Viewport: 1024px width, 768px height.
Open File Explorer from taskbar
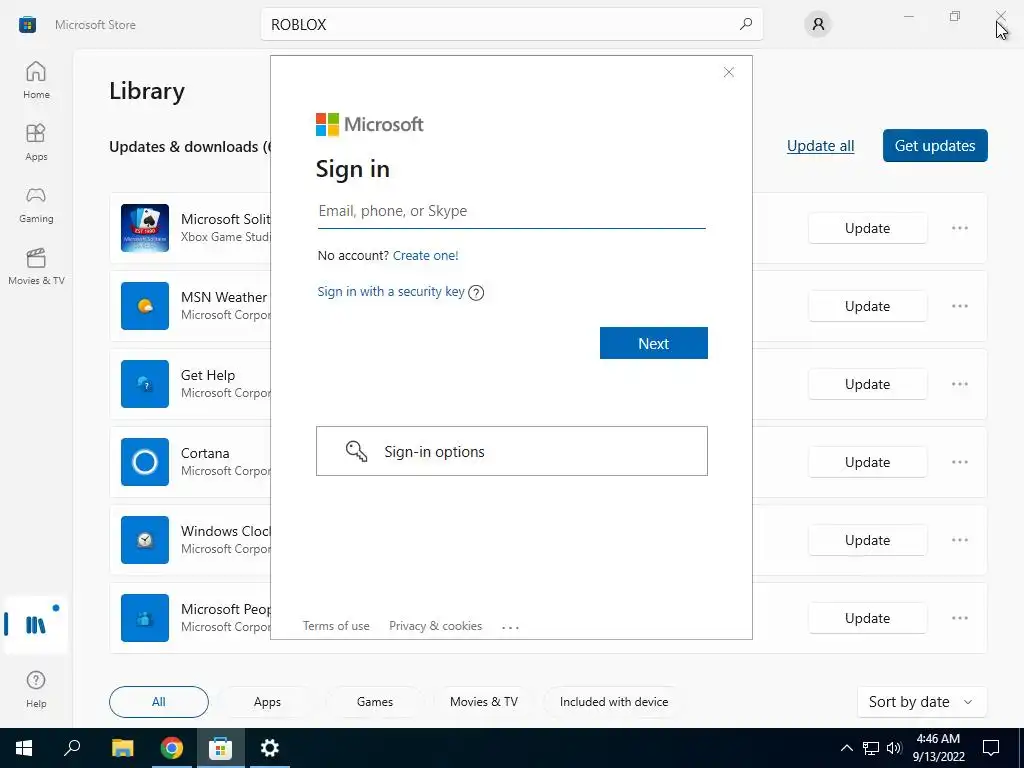point(122,748)
